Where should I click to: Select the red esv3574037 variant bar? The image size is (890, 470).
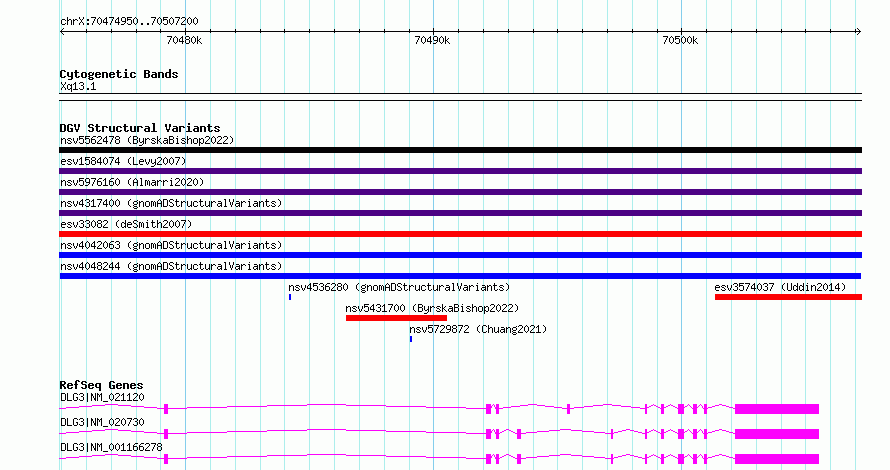pos(788,297)
